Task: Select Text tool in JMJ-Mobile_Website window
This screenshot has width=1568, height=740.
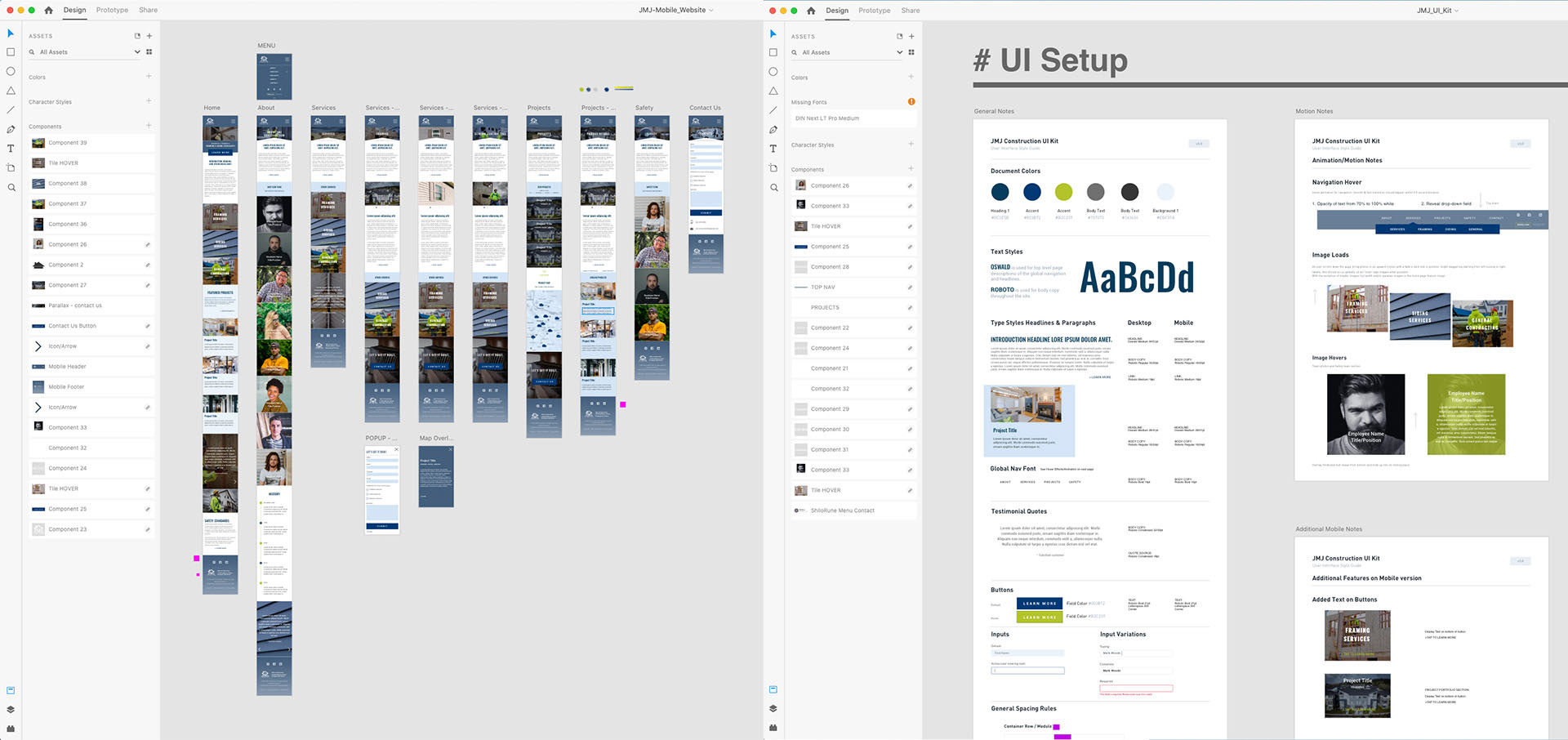Action: [x=11, y=149]
